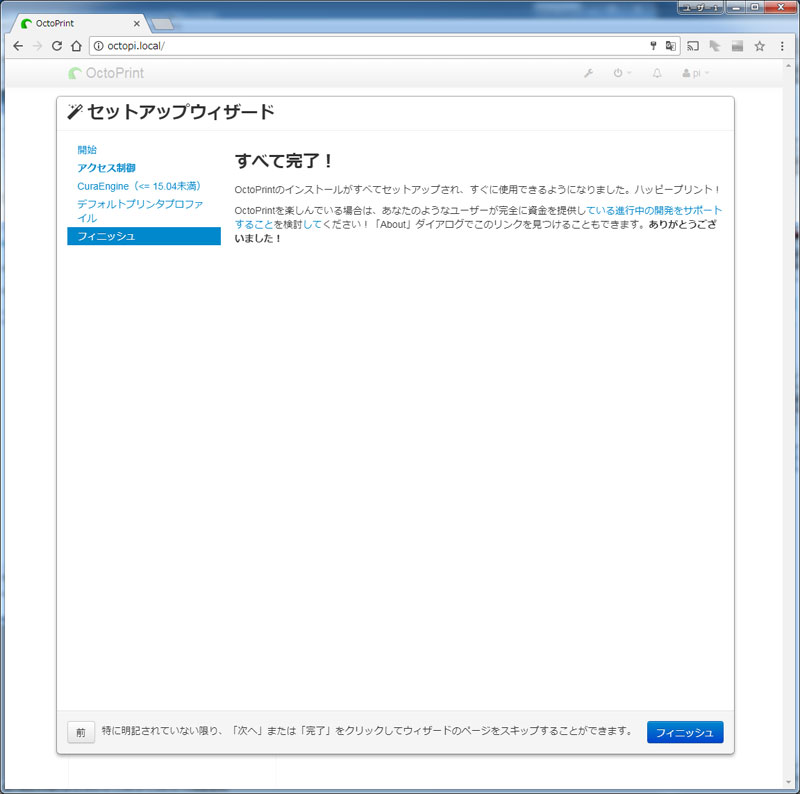This screenshot has height=794, width=800.
Task: Click the grey extension icon left of star
Action: tap(737, 46)
